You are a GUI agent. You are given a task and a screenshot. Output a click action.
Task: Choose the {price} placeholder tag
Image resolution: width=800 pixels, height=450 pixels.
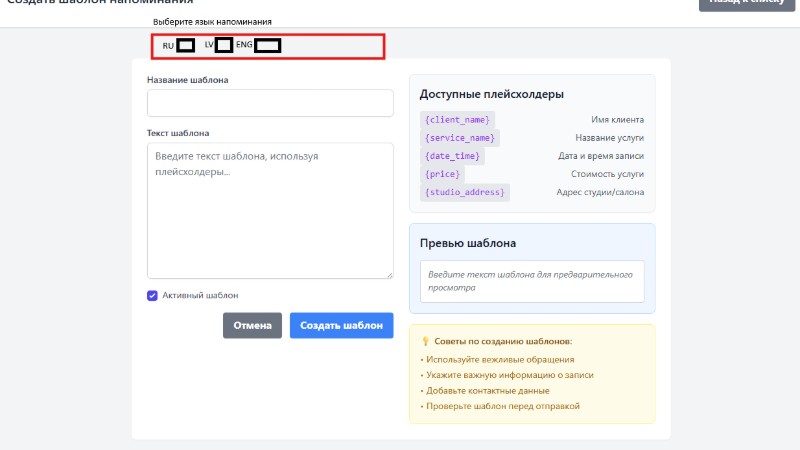tap(442, 174)
